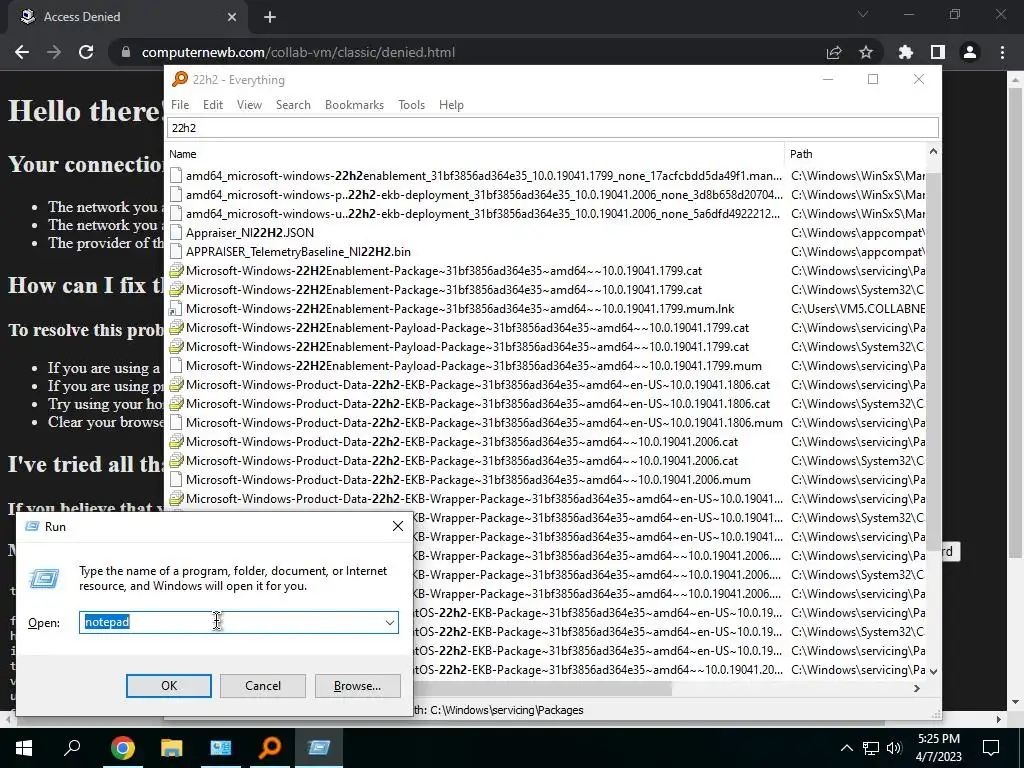1024x768 pixels.
Task: Expand Open combo box dropdown arrow
Action: click(389, 622)
